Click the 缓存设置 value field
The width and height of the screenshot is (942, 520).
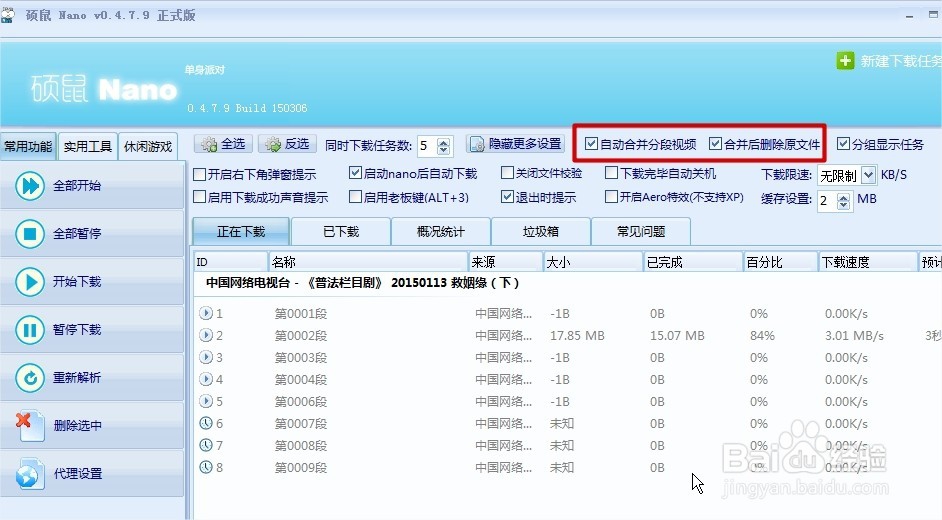[x=827, y=201]
